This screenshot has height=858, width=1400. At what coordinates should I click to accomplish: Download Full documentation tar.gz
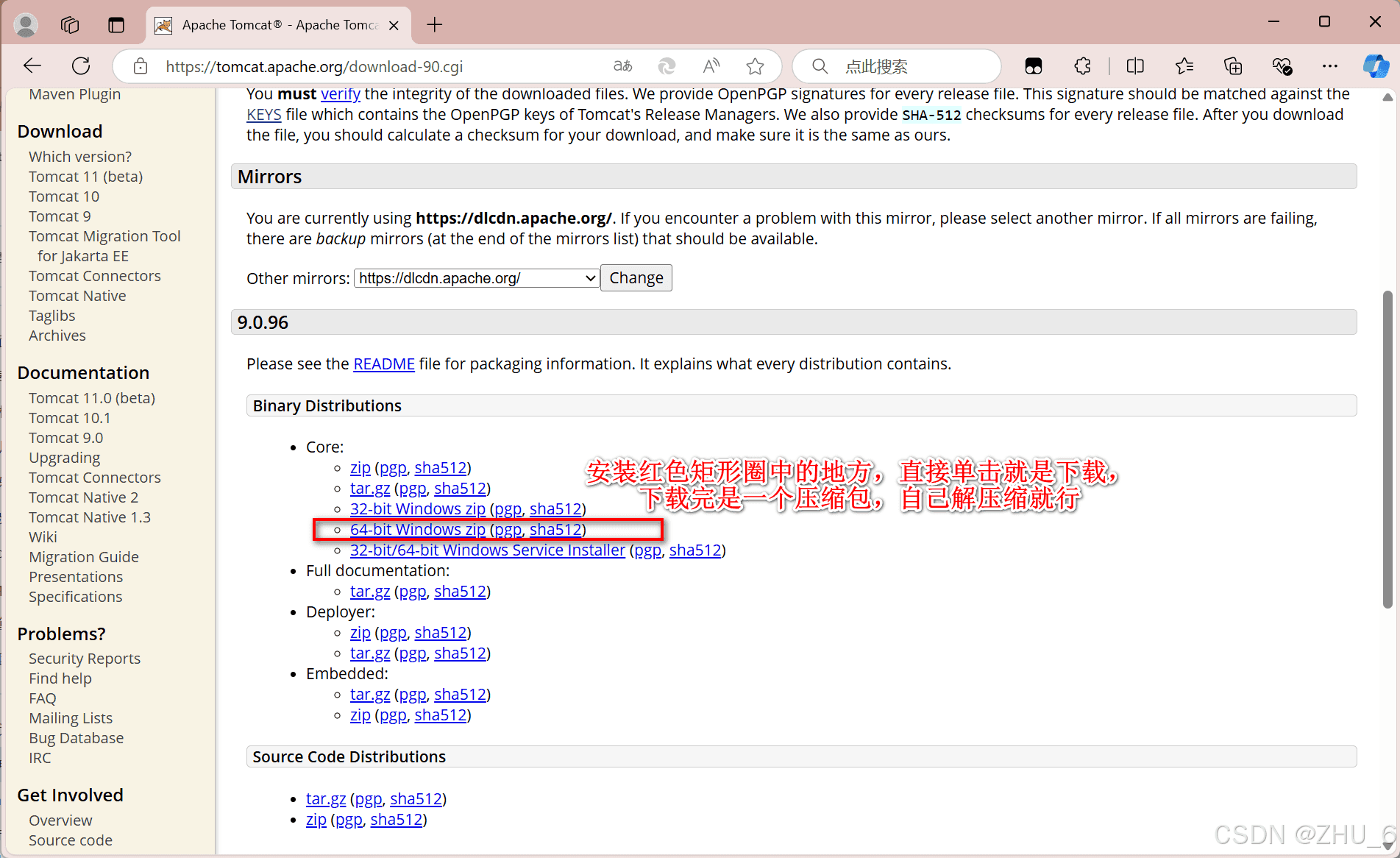pos(370,592)
